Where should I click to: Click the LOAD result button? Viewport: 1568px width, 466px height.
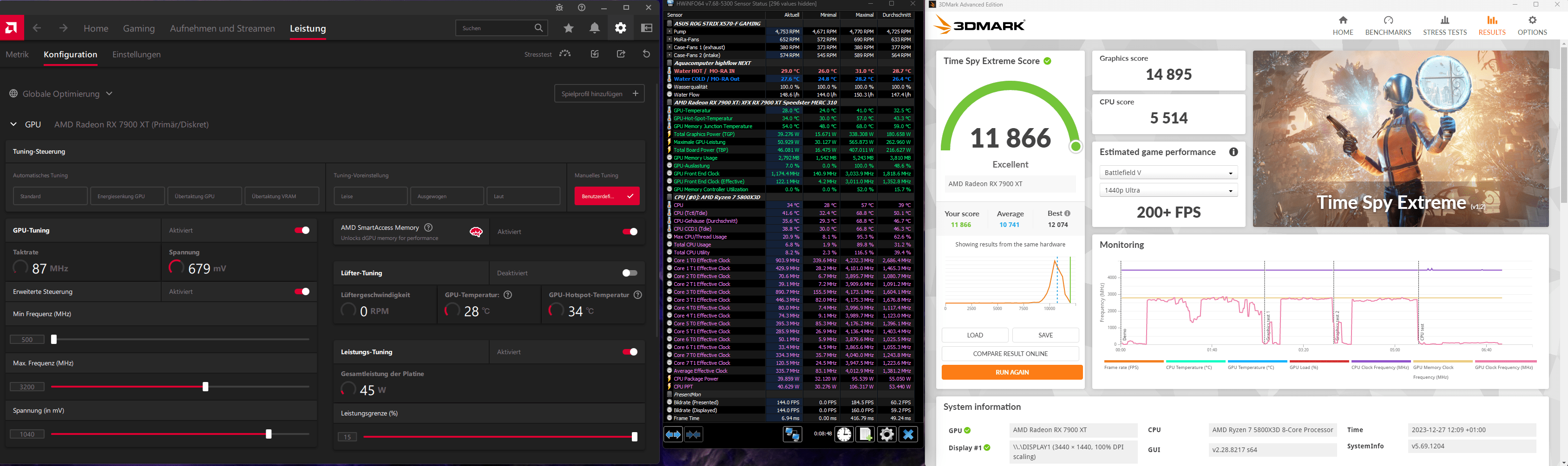tap(975, 335)
